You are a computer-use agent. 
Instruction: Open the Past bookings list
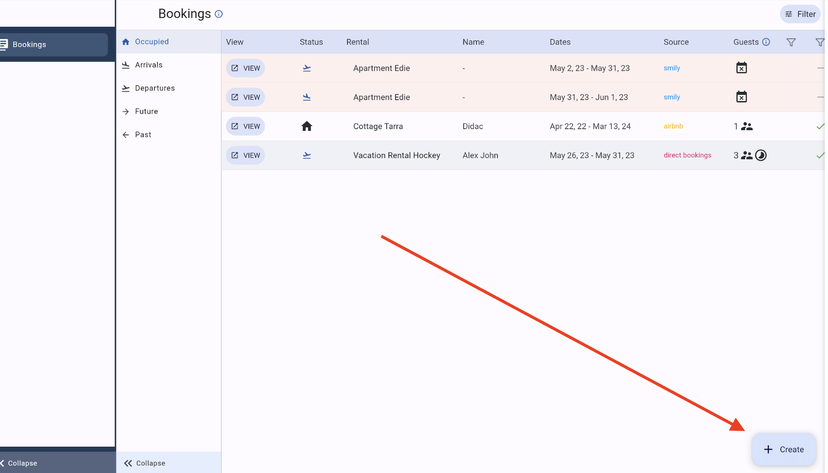[x=143, y=134]
